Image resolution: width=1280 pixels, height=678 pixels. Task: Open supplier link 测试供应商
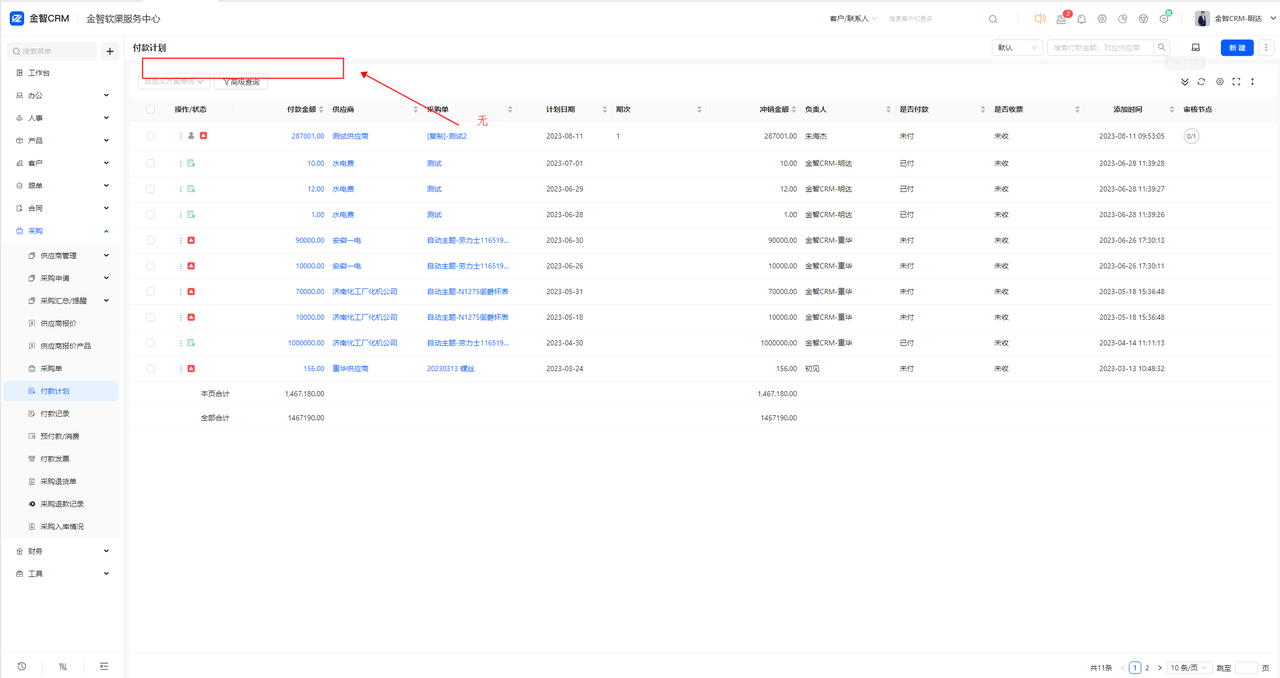(350, 135)
